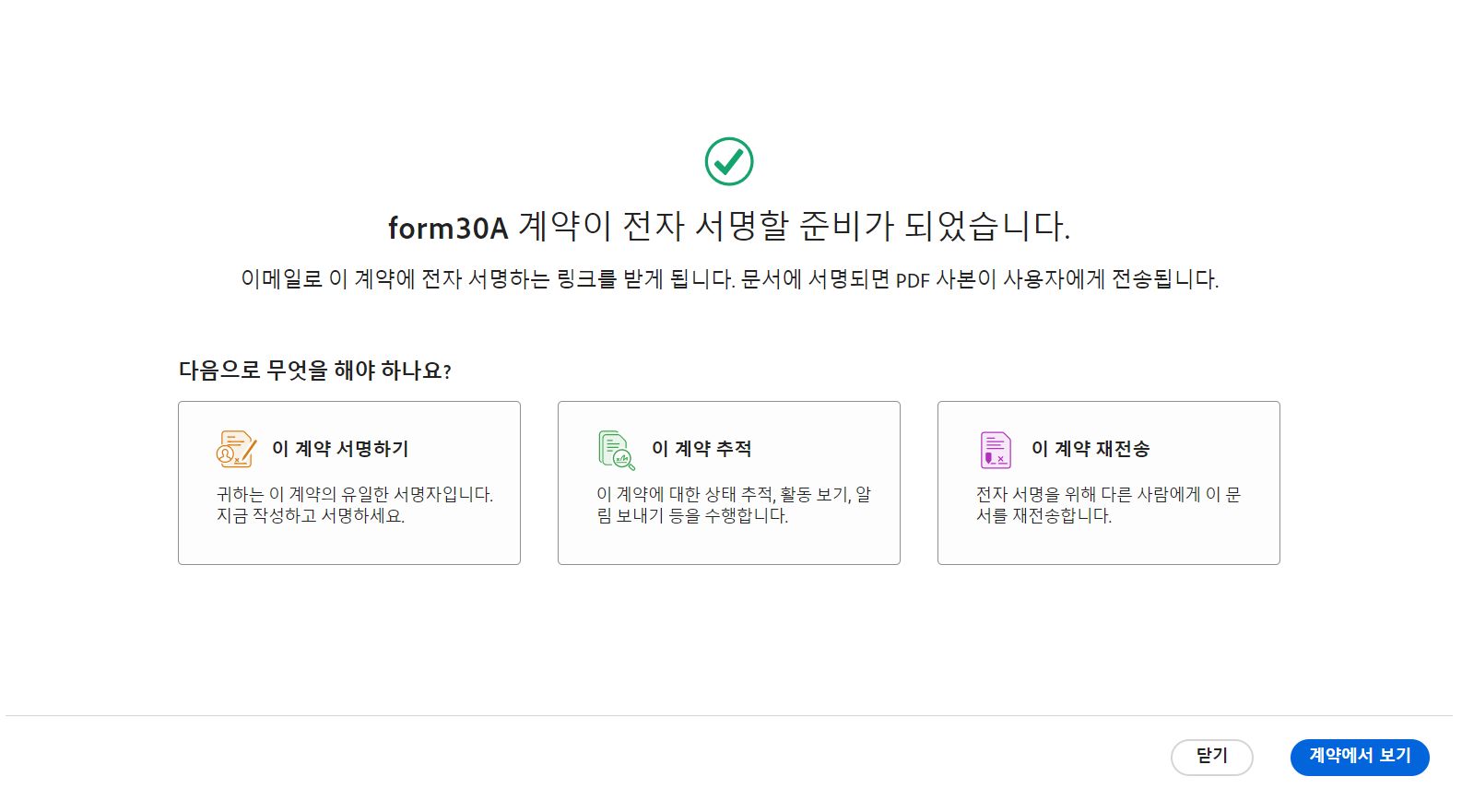Click the '계약에서 보기' button
1462x812 pixels.
(x=1359, y=757)
